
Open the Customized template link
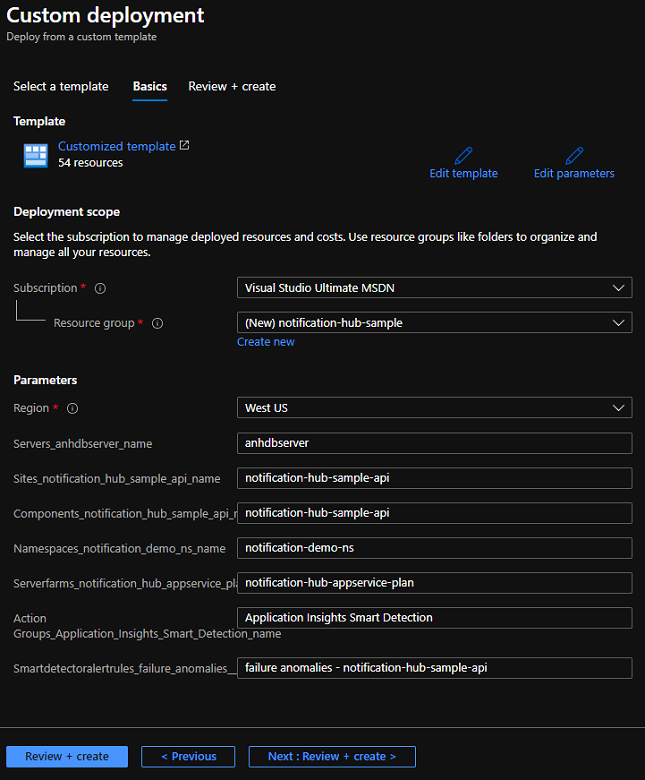pyautogui.click(x=117, y=146)
